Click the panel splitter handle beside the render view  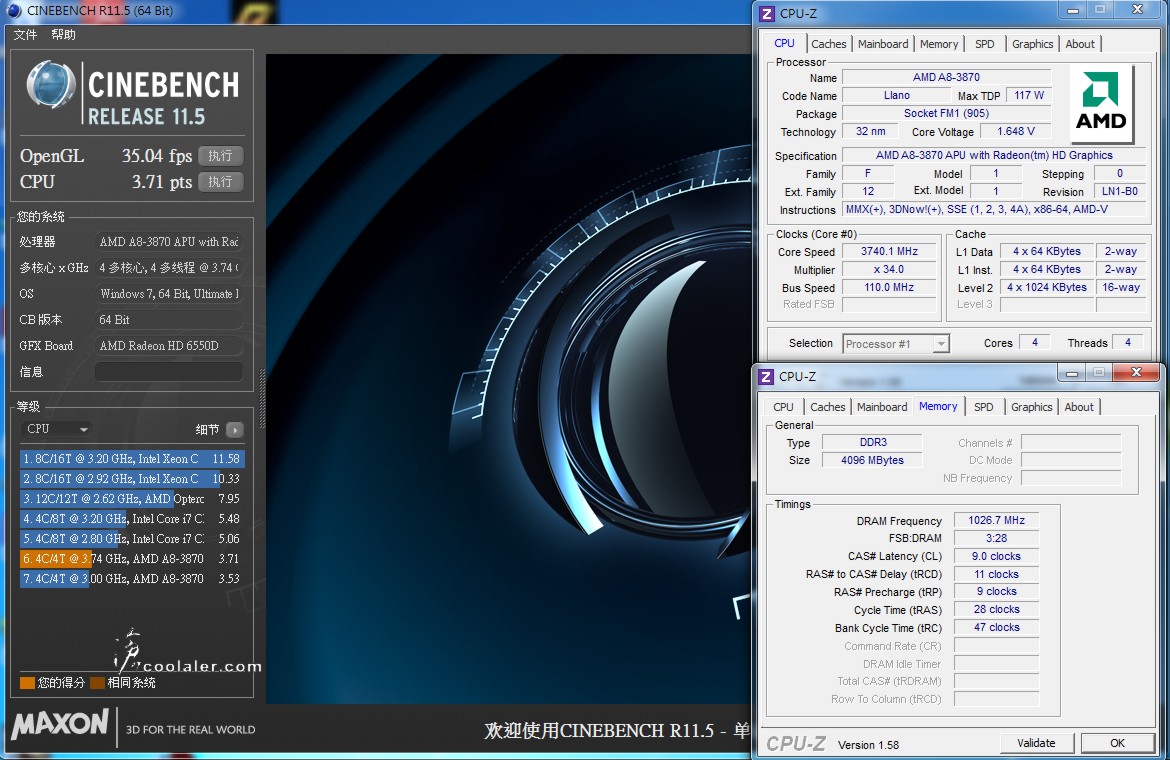pyautogui.click(x=262, y=399)
